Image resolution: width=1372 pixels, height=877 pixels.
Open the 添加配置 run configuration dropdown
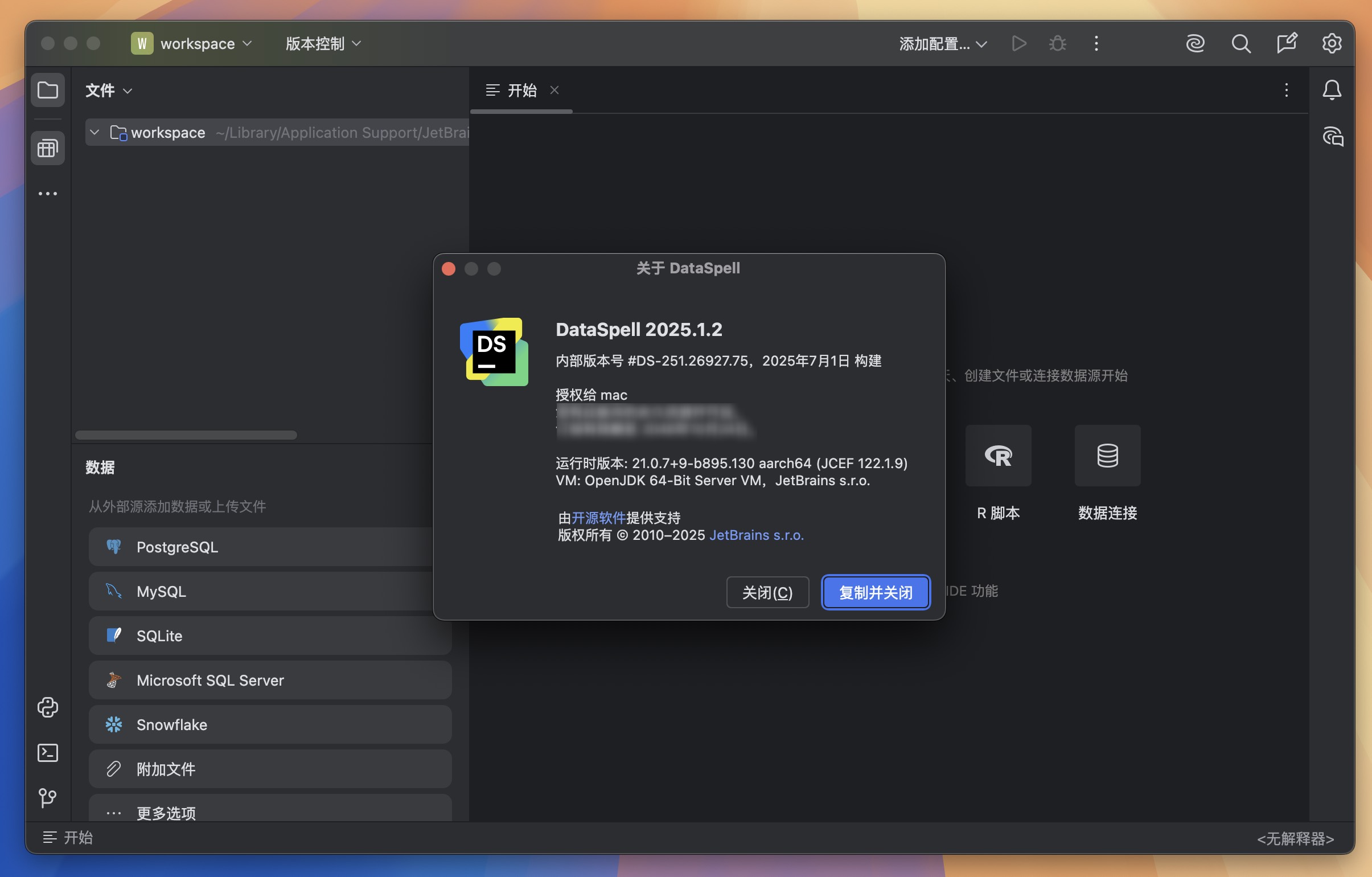click(943, 43)
